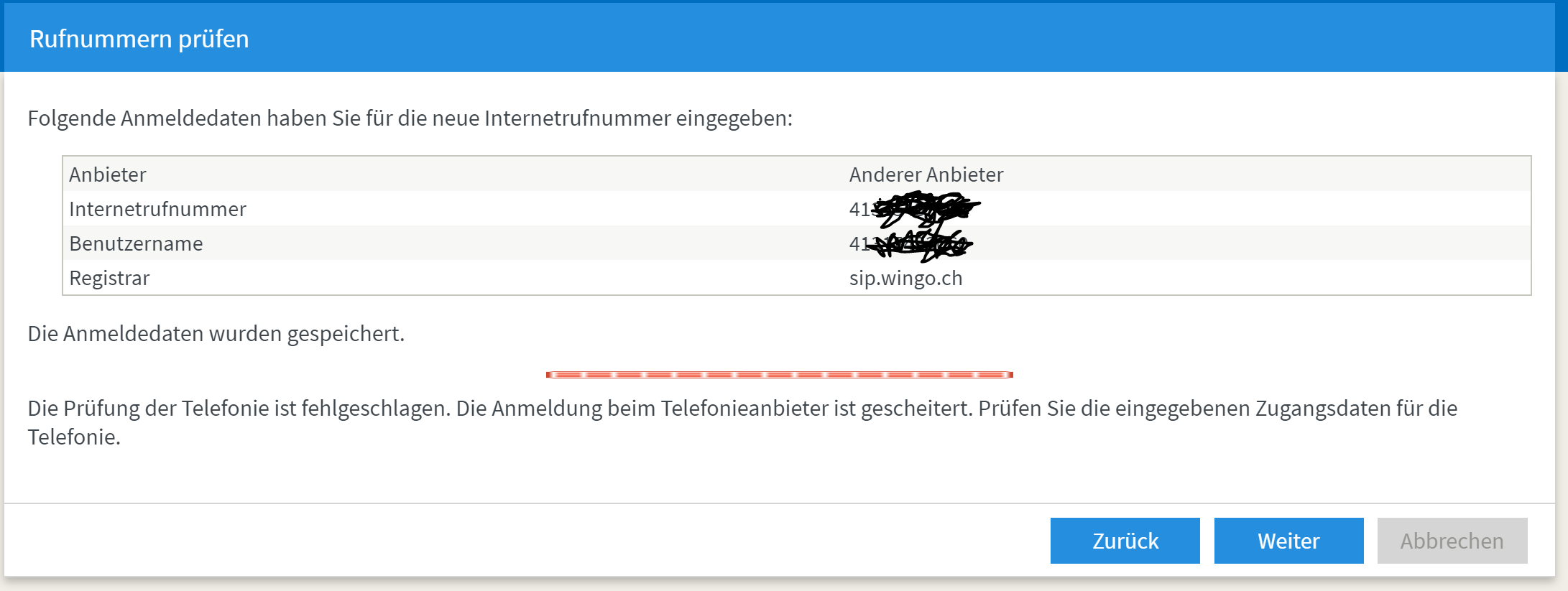1568x591 pixels.
Task: Click the 'Rufnummern prüfen' dialog title
Action: [x=139, y=39]
